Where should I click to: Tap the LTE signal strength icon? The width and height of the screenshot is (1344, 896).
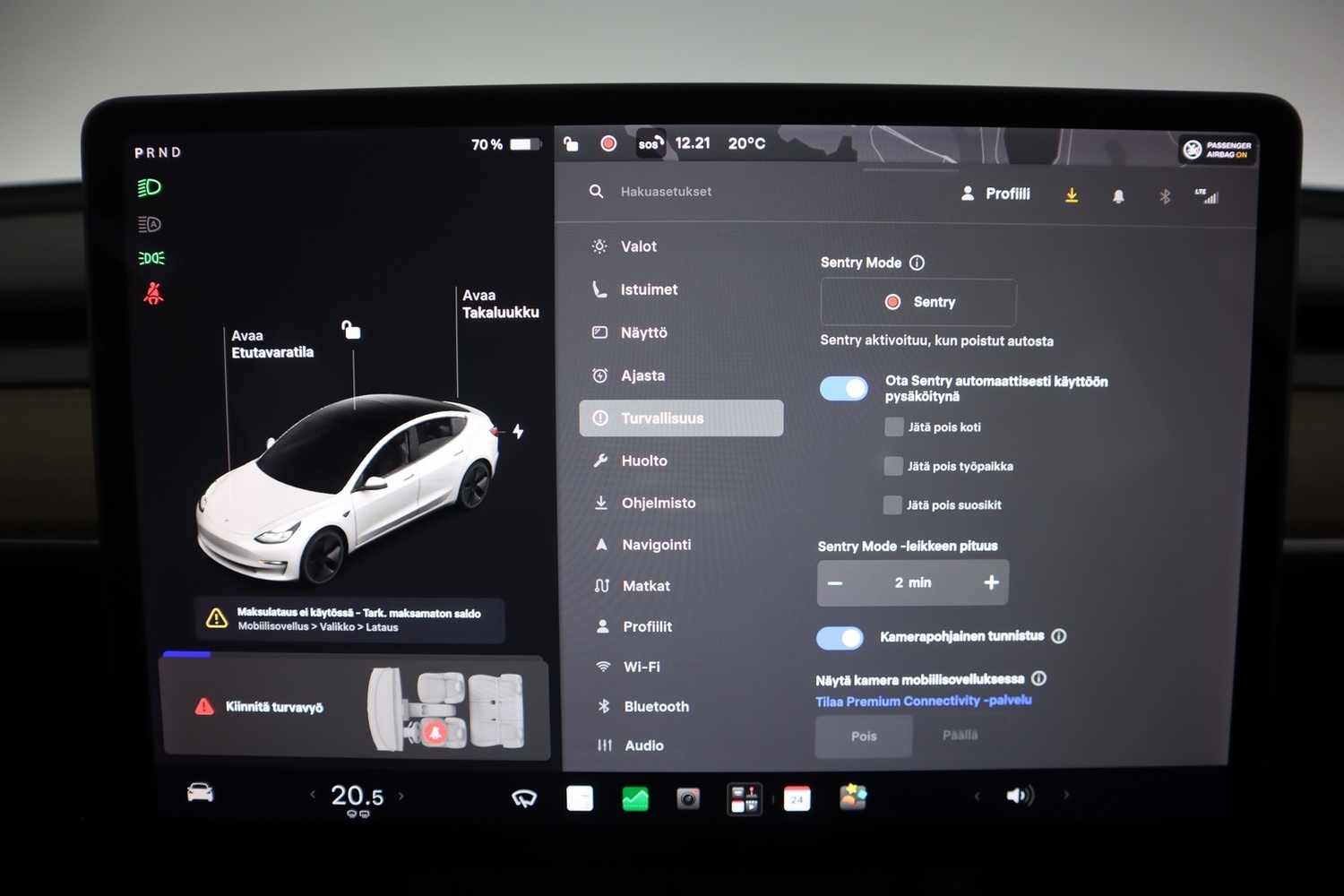(x=1207, y=195)
